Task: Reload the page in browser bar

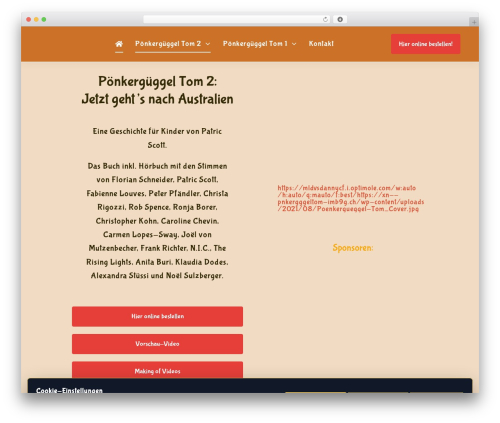Action: tap(325, 19)
